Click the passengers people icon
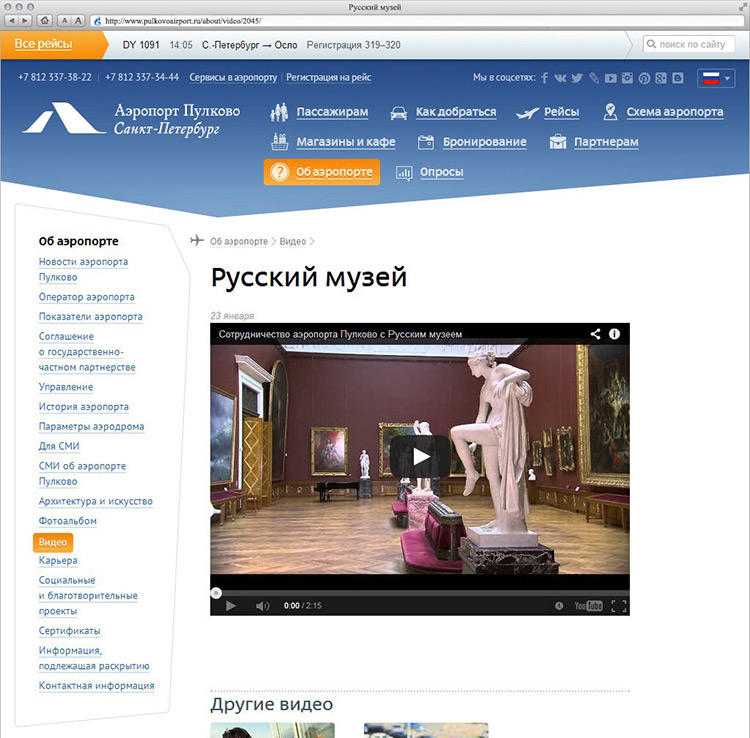The image size is (750, 738). [x=279, y=112]
